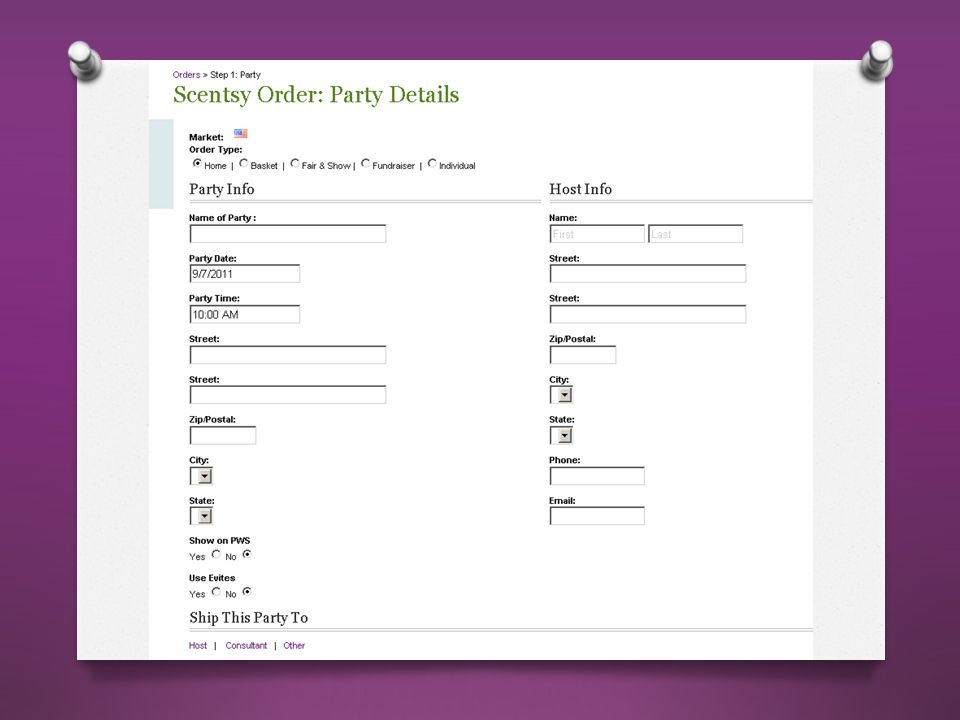Click the Party Time field
The image size is (960, 720).
245,314
